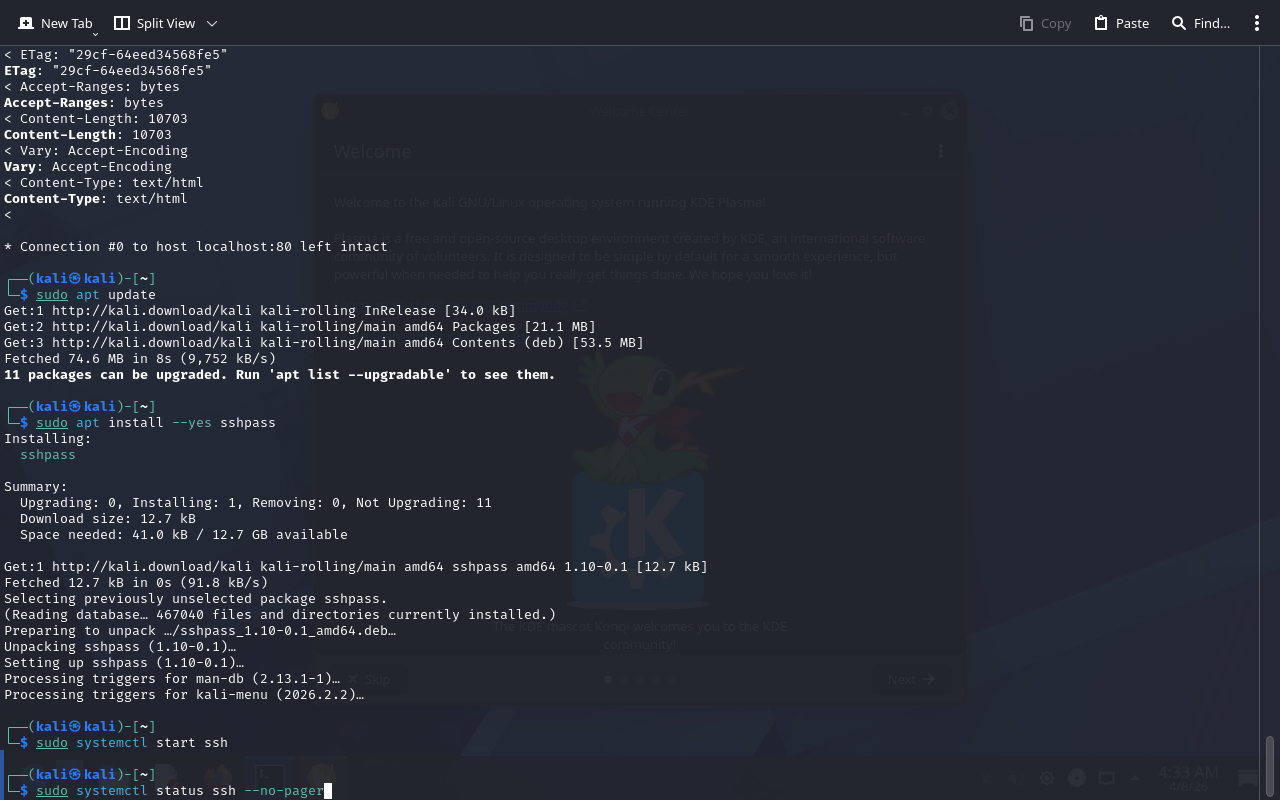Click the 'sudo apt update' command text
Screen dimensions: 1280x800
tap(96, 295)
